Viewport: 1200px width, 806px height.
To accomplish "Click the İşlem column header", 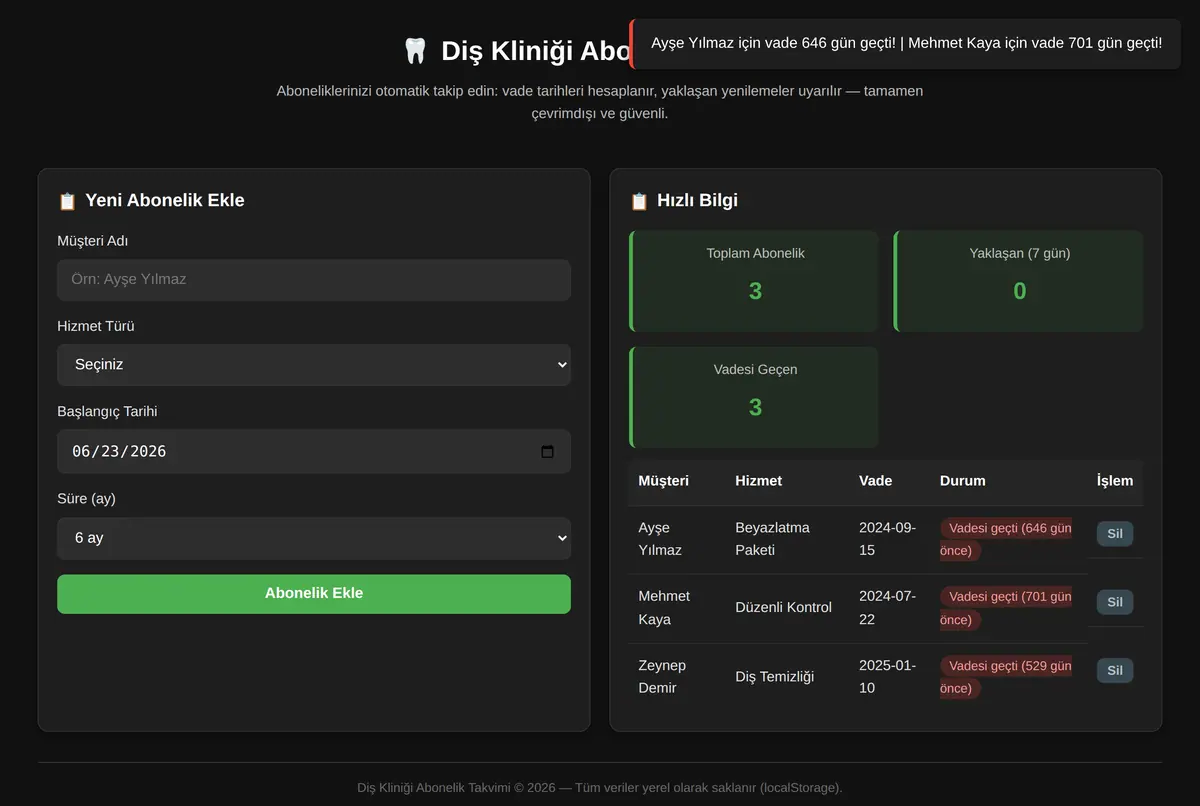I will point(1115,481).
